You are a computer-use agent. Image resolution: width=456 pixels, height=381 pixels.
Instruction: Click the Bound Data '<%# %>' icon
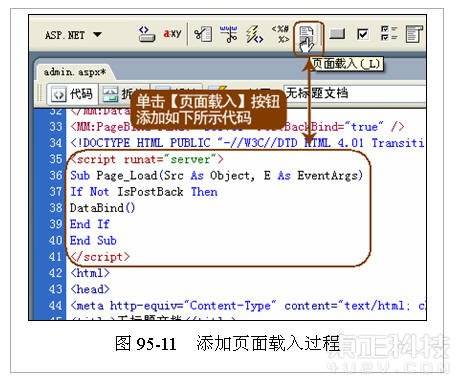pyautogui.click(x=281, y=34)
